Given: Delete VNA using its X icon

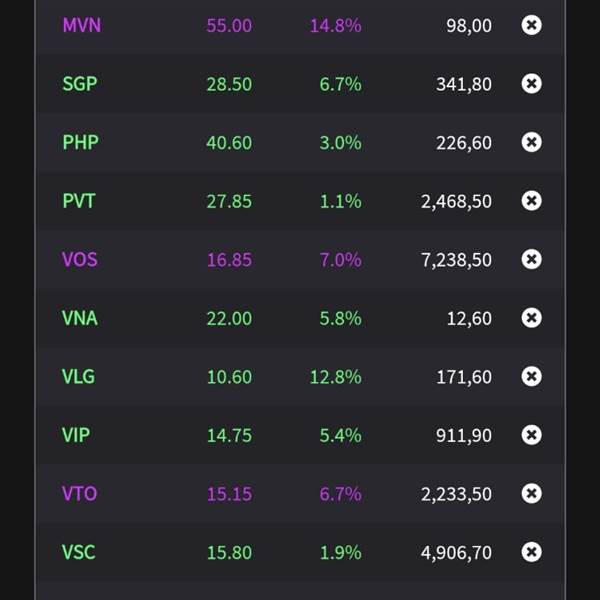Looking at the screenshot, I should tap(532, 318).
